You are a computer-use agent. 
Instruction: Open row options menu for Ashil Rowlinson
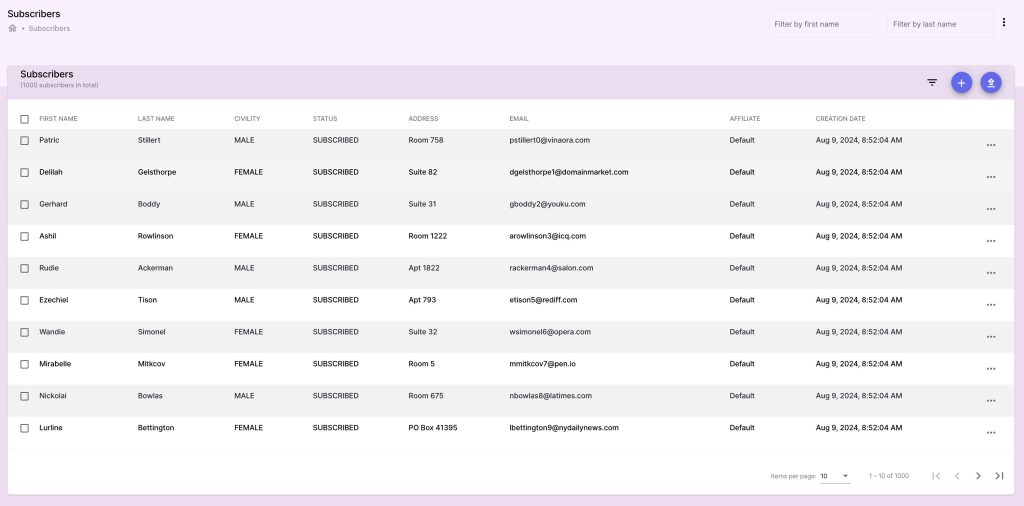click(x=991, y=241)
